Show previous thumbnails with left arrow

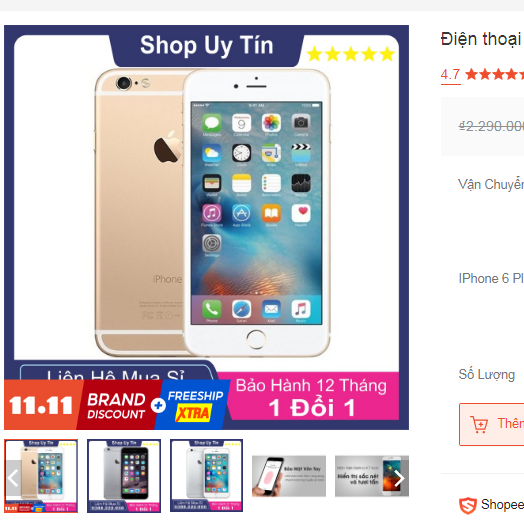13,478
